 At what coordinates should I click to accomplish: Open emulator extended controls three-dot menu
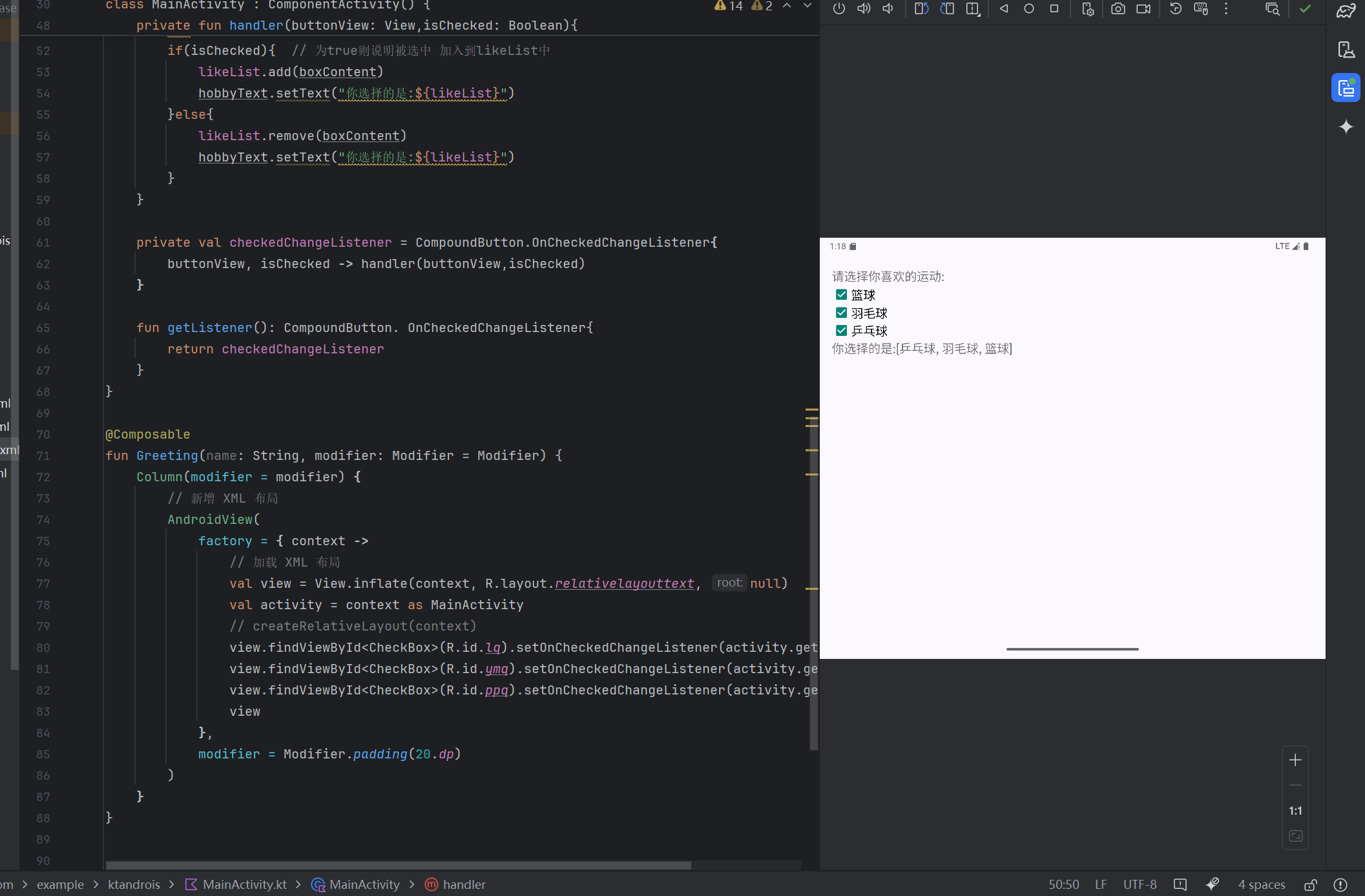click(x=1226, y=9)
